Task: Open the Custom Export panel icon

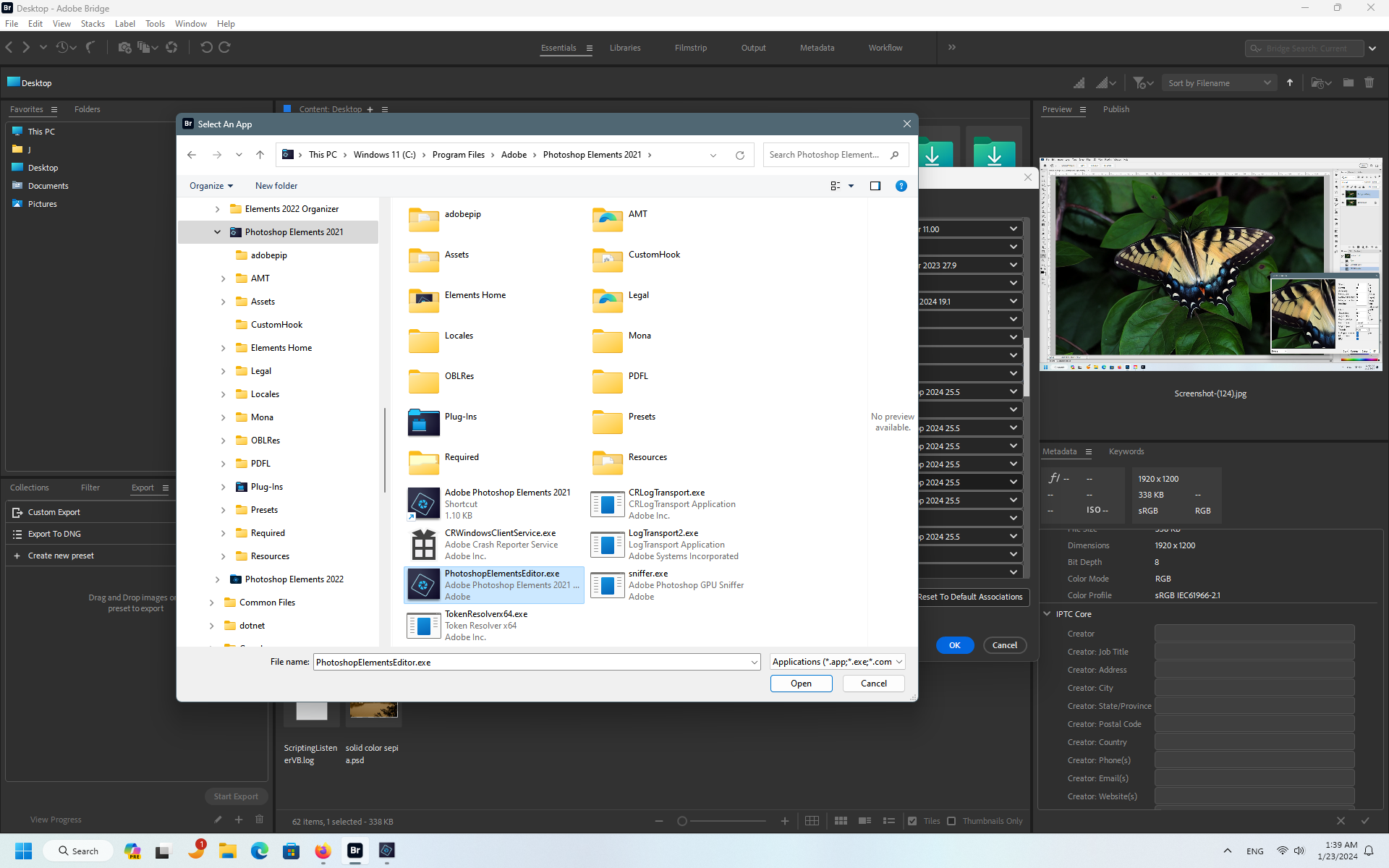Action: click(17, 512)
